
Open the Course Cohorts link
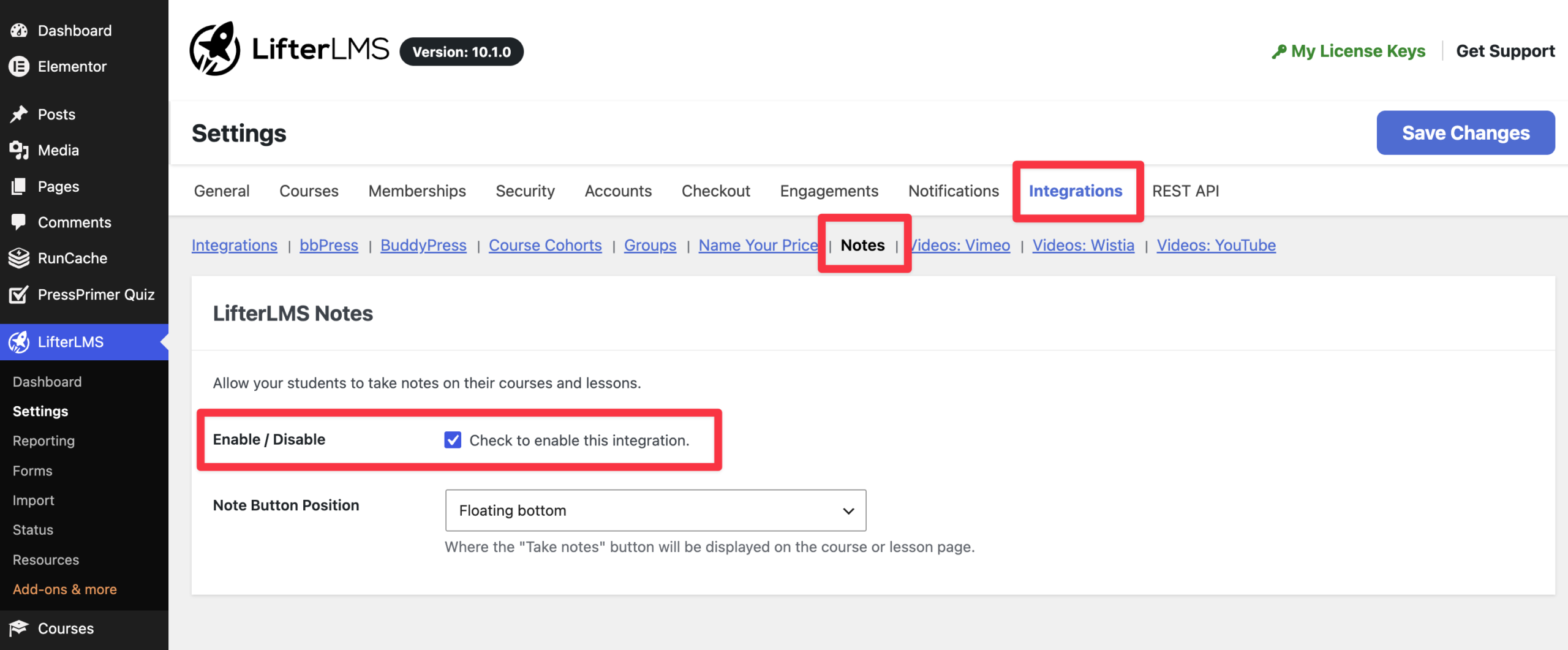tap(545, 245)
